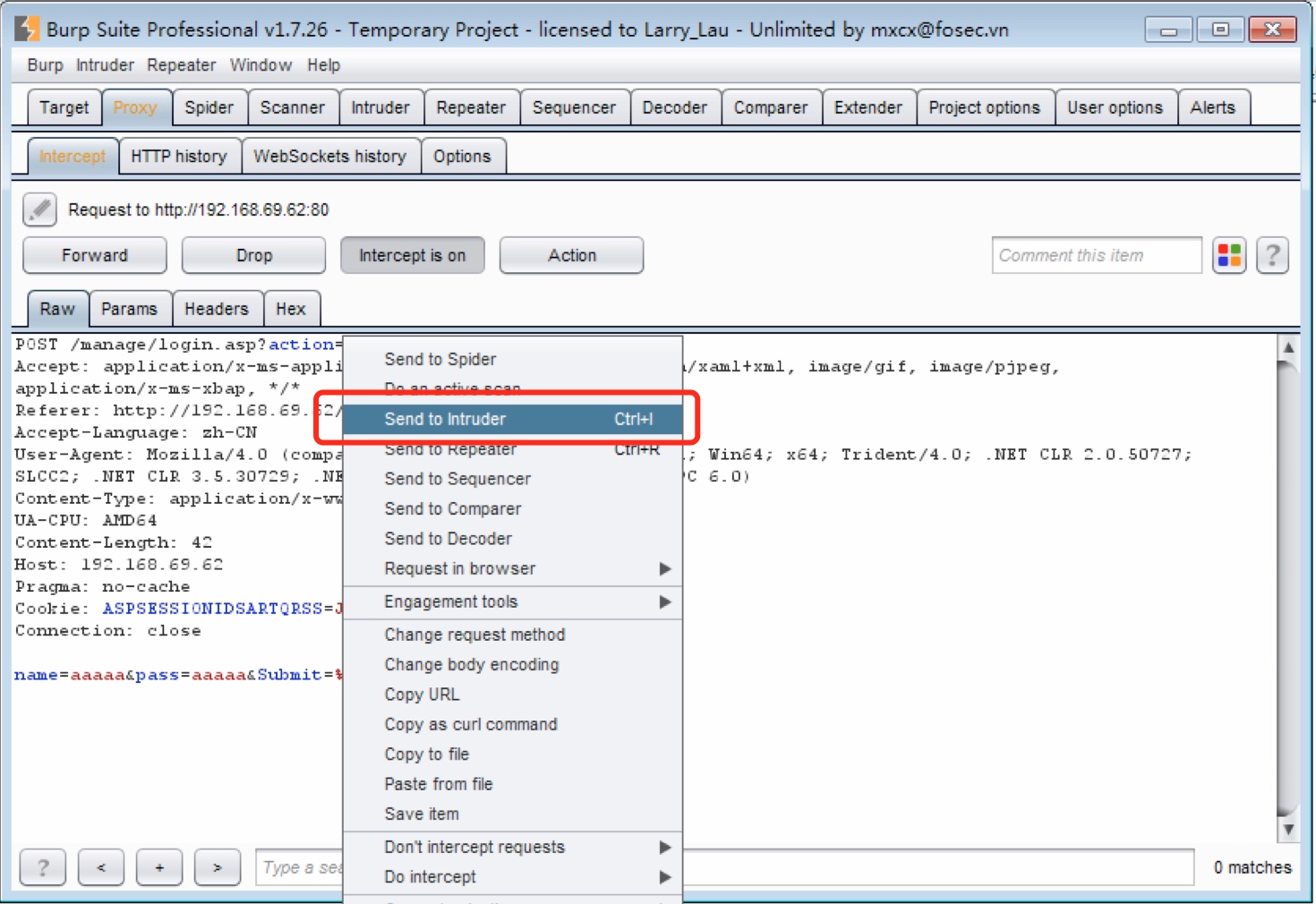Switch to the Raw view tab
This screenshot has width=1316, height=904.
(57, 309)
